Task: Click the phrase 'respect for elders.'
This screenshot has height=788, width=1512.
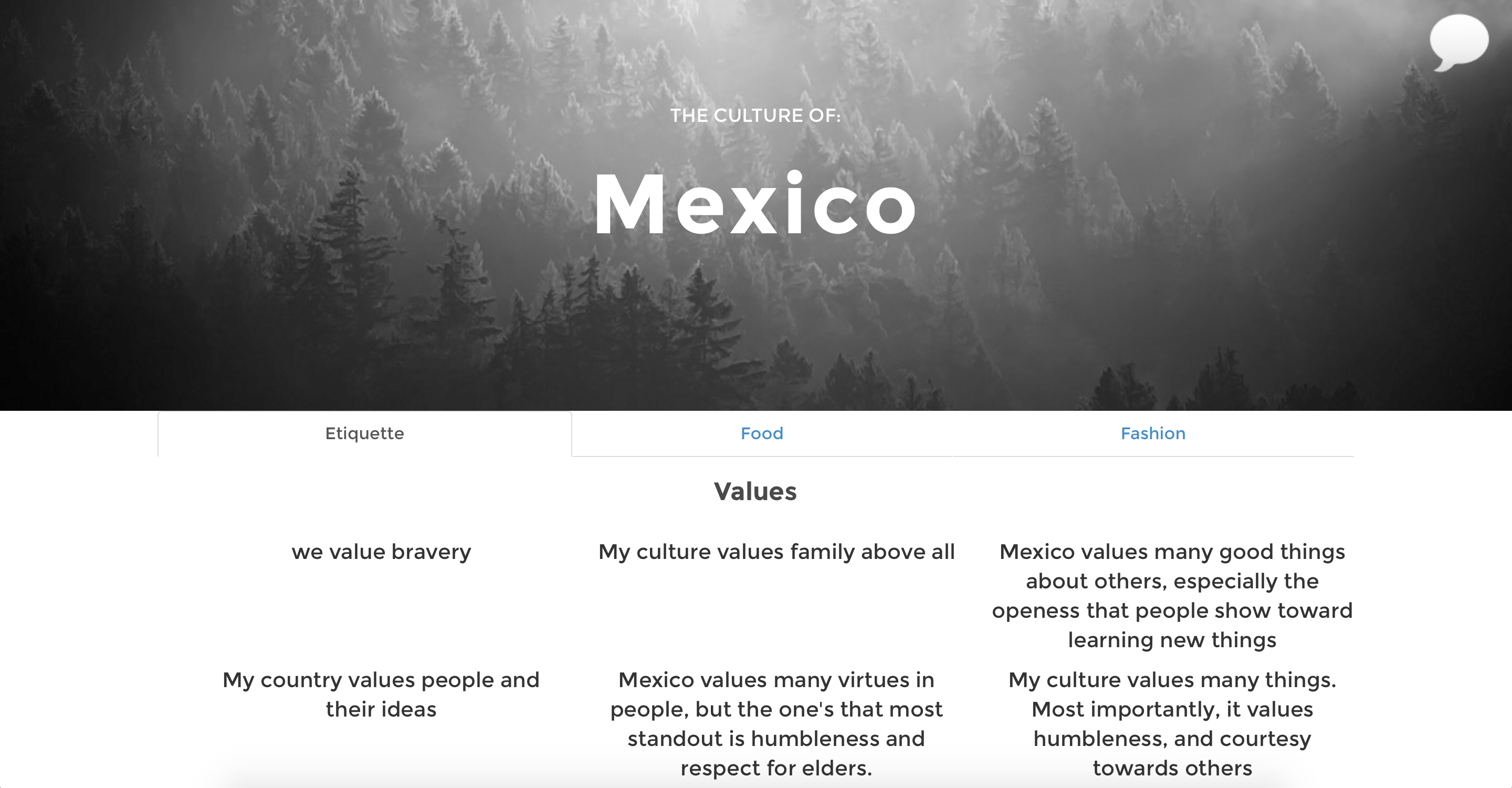Action: (776, 768)
